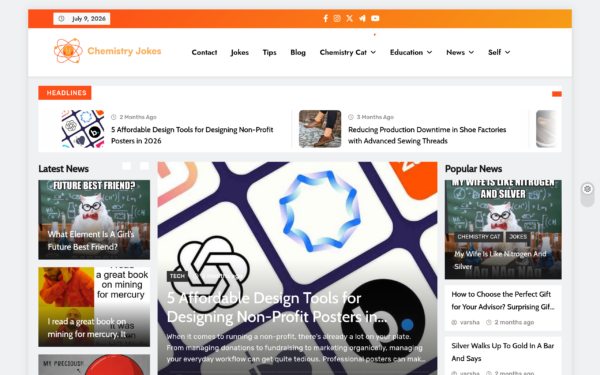Expand the Education dropdown menu
The height and width of the screenshot is (375, 600).
coord(411,52)
